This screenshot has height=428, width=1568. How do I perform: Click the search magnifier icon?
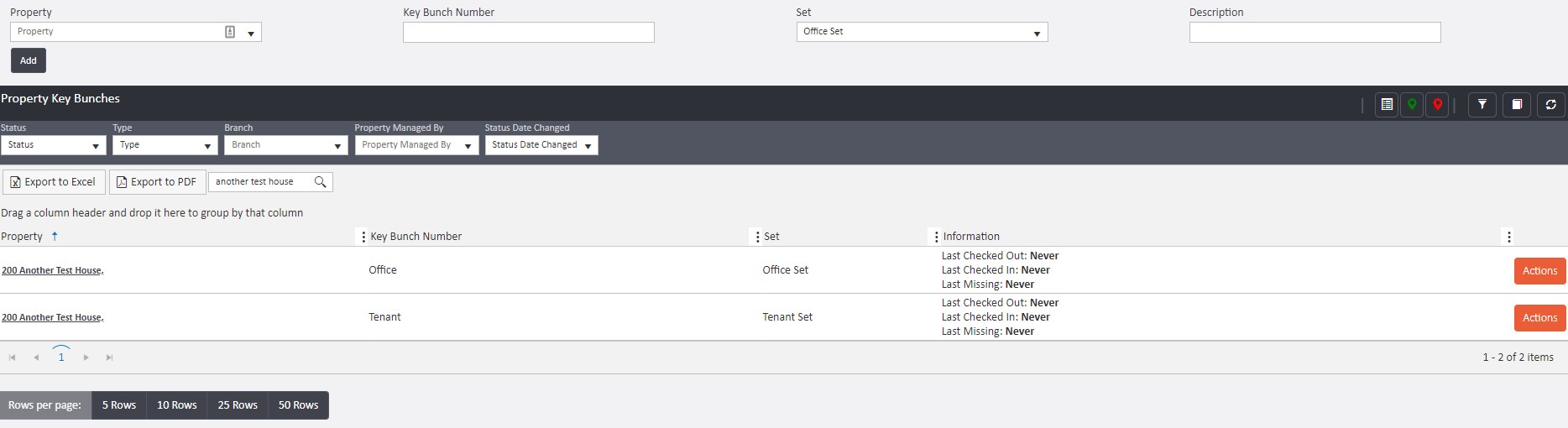pyautogui.click(x=320, y=182)
